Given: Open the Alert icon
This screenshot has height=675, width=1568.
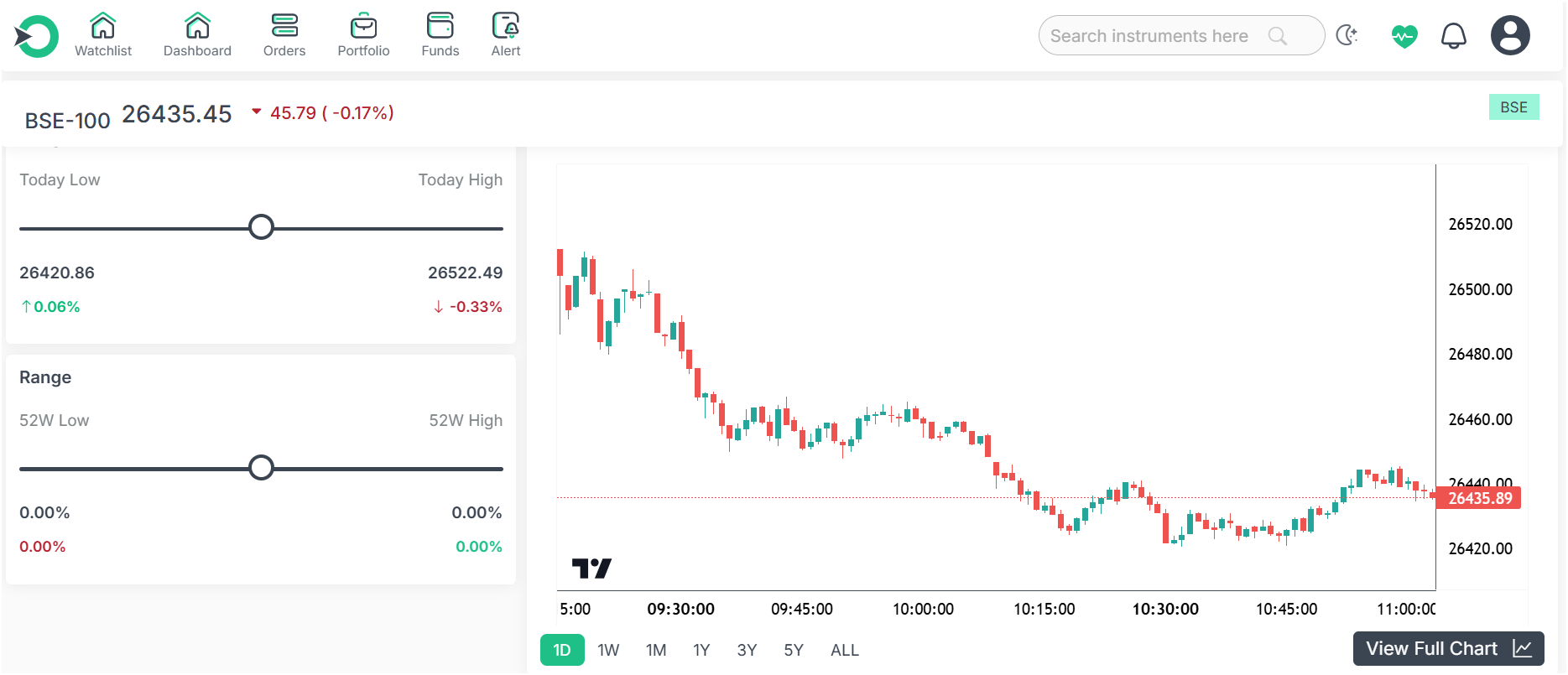Looking at the screenshot, I should 506,27.
